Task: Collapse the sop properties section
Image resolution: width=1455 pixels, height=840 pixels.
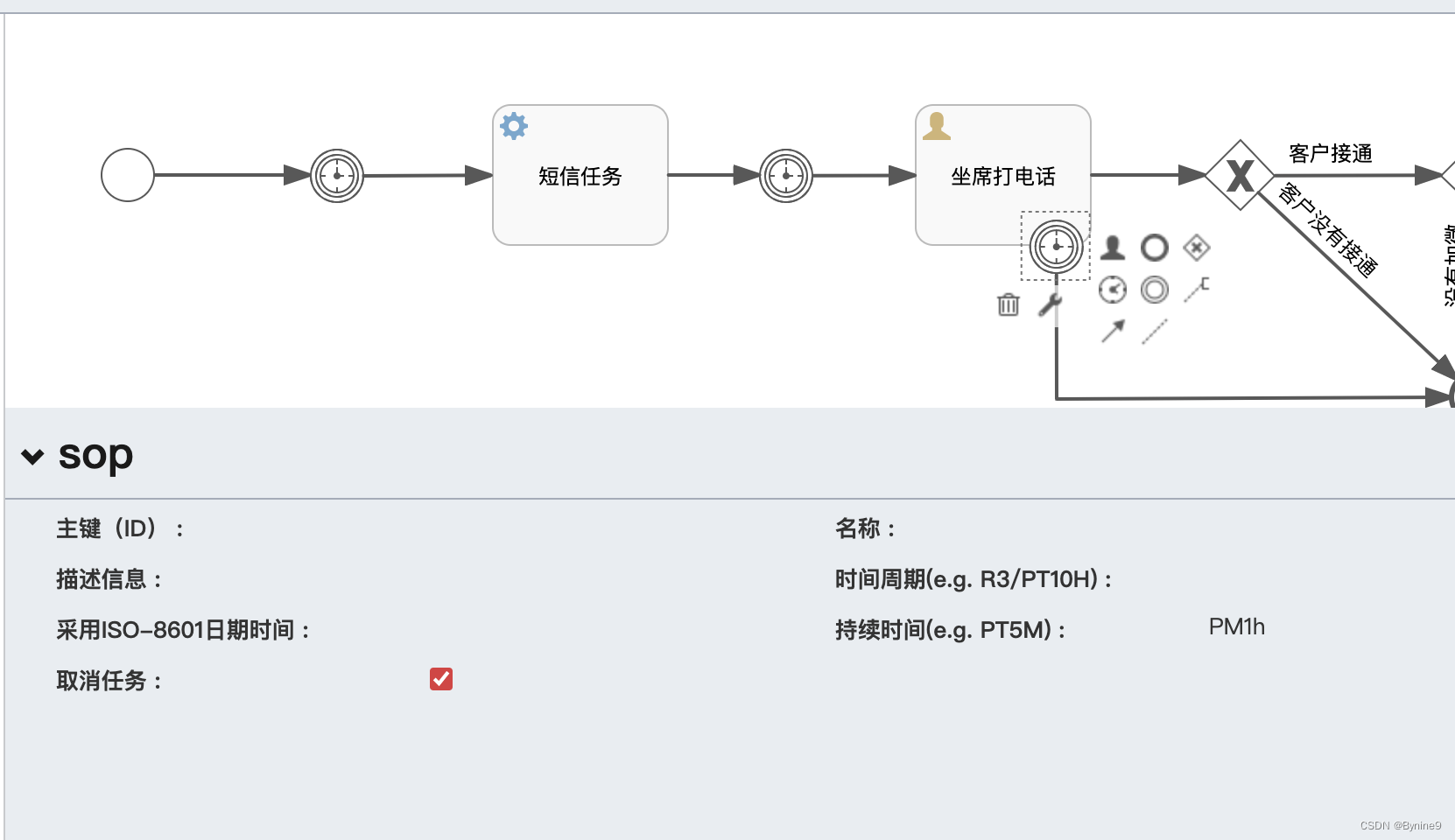Action: [32, 456]
